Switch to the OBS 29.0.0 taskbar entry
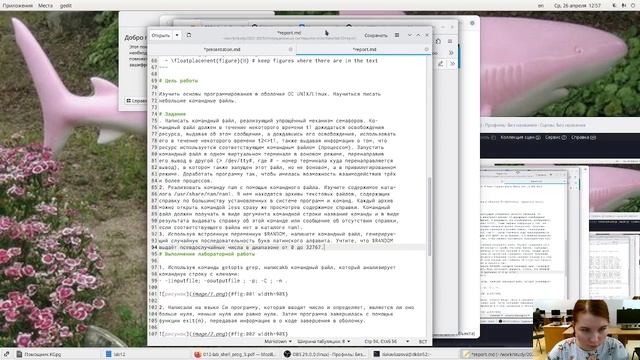Image resolution: width=640 pixels, height=360 pixels. pos(325,354)
